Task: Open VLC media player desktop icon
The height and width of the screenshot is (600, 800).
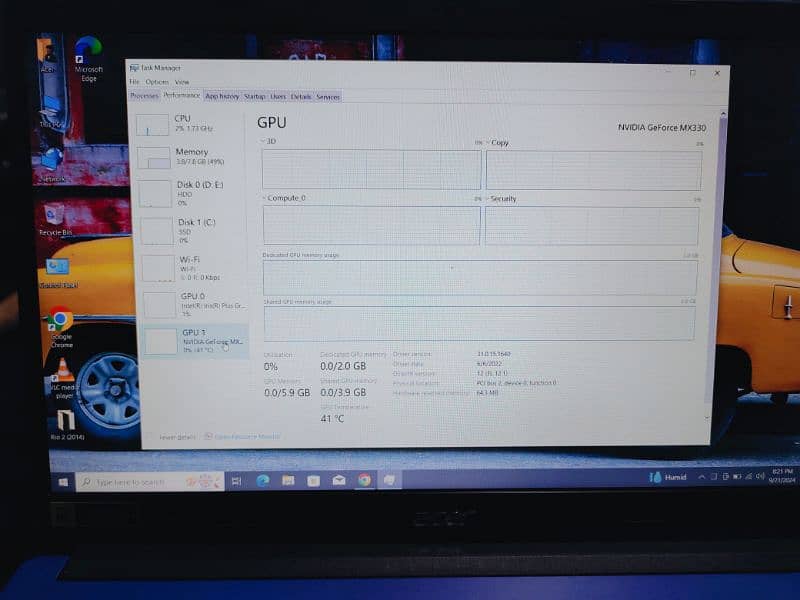Action: click(x=62, y=373)
